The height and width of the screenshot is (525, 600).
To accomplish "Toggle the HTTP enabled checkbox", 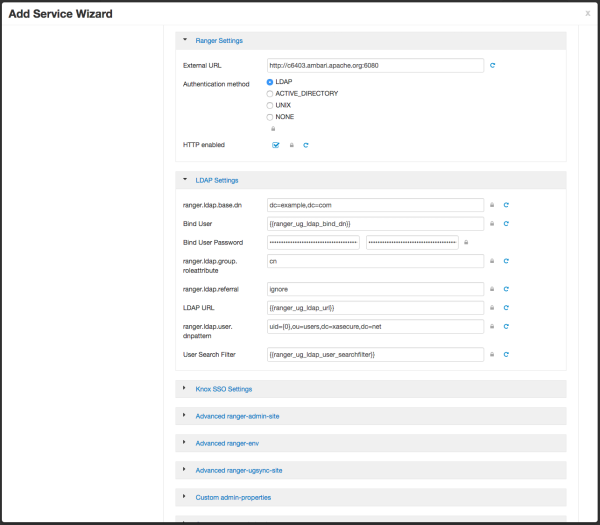I will pos(276,145).
